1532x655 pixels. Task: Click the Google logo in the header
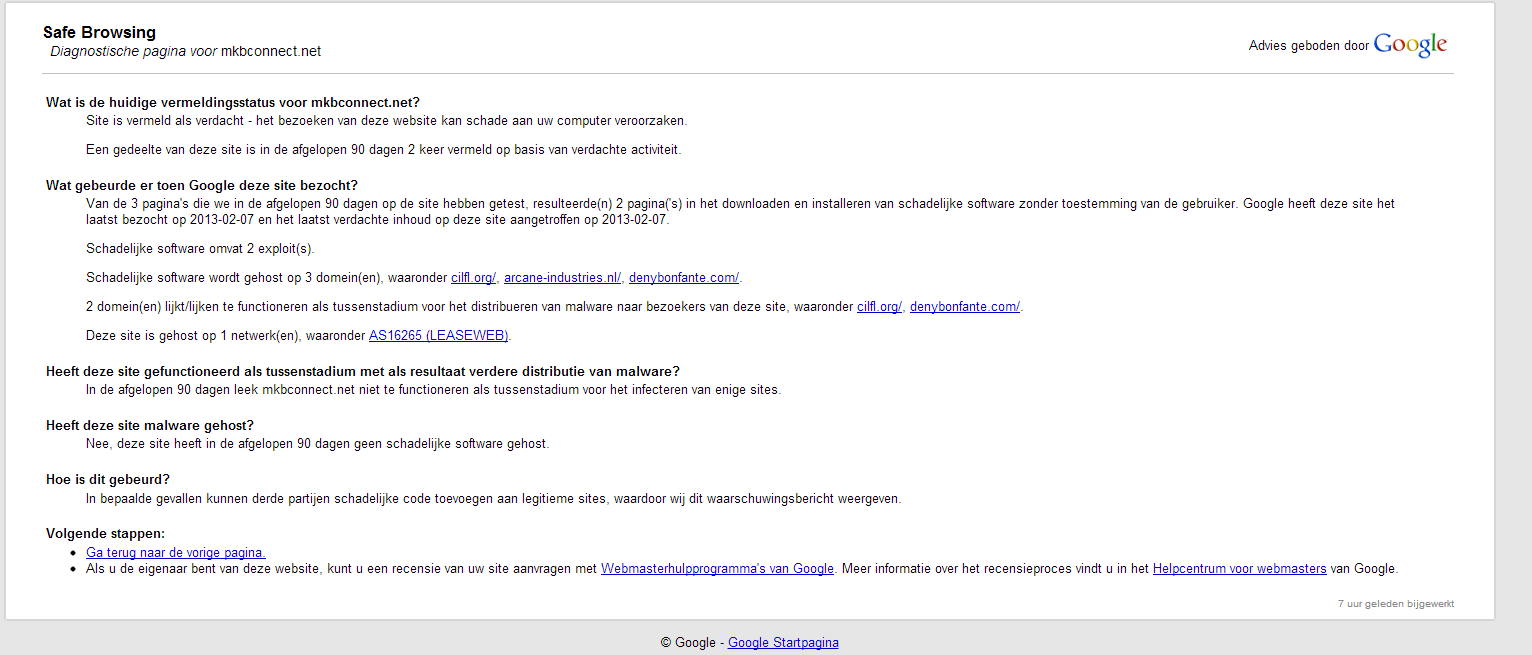[x=1410, y=45]
